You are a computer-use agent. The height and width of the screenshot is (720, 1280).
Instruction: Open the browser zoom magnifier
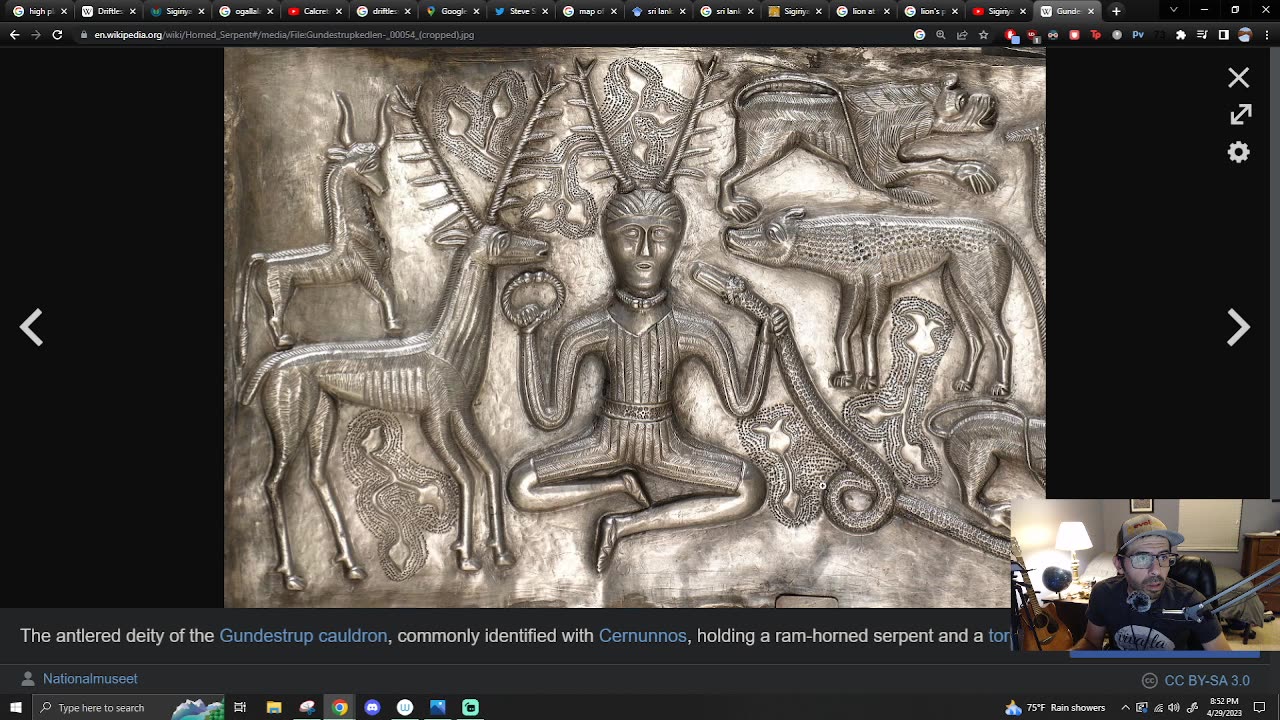pyautogui.click(x=940, y=35)
